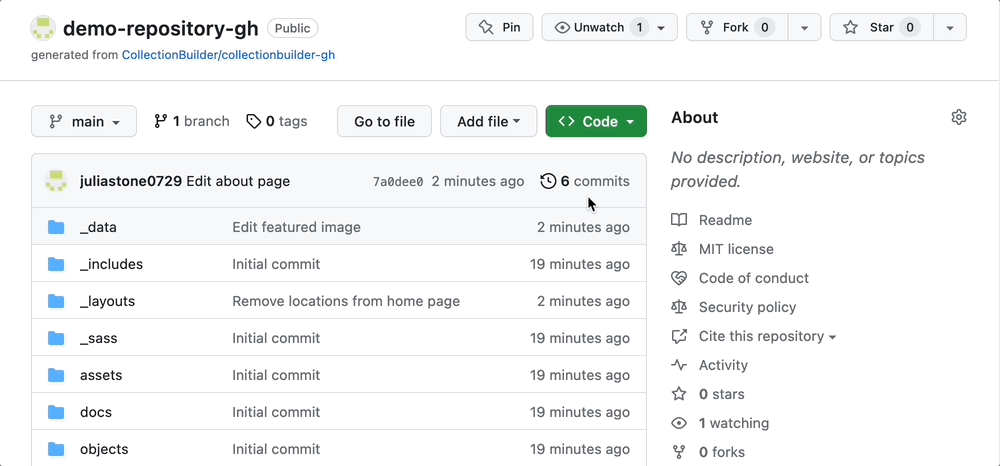Open juliastone0729 user profile link
Screen dimensions: 1000x466
tap(131, 181)
